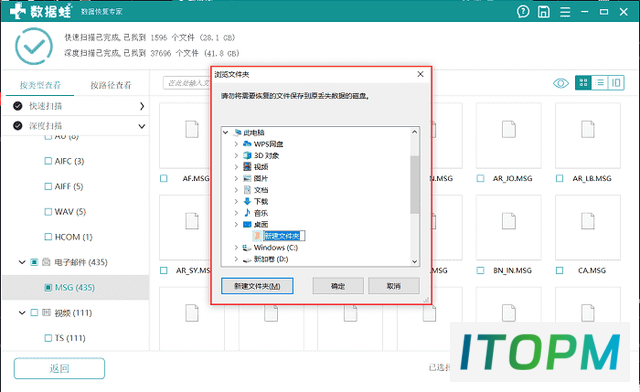This screenshot has height=392, width=640.
Task: Click AR_JO.MSG file thumbnail icon
Action: point(509,129)
